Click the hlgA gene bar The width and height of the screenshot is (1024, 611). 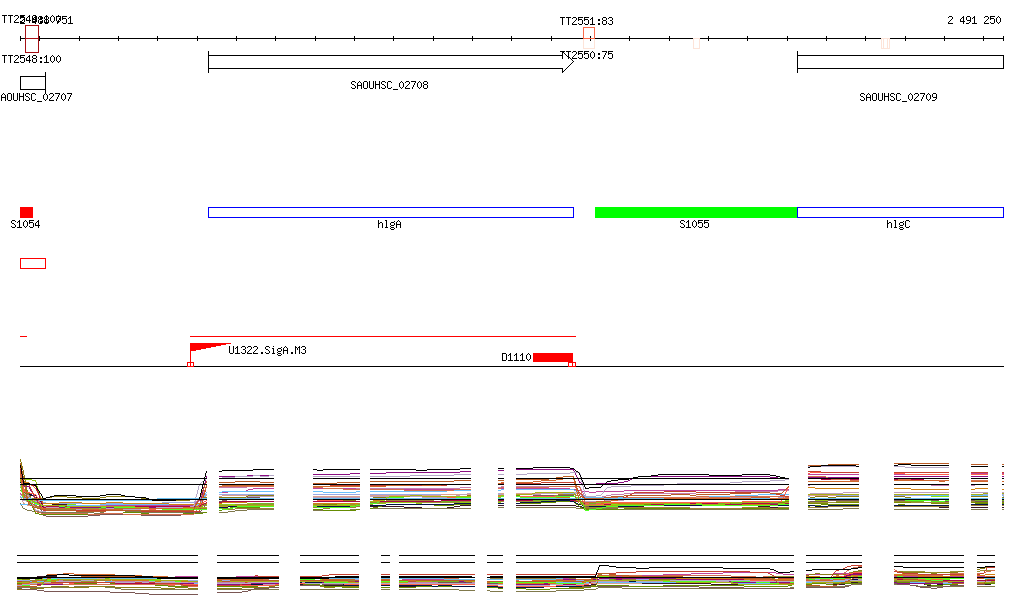pos(391,212)
